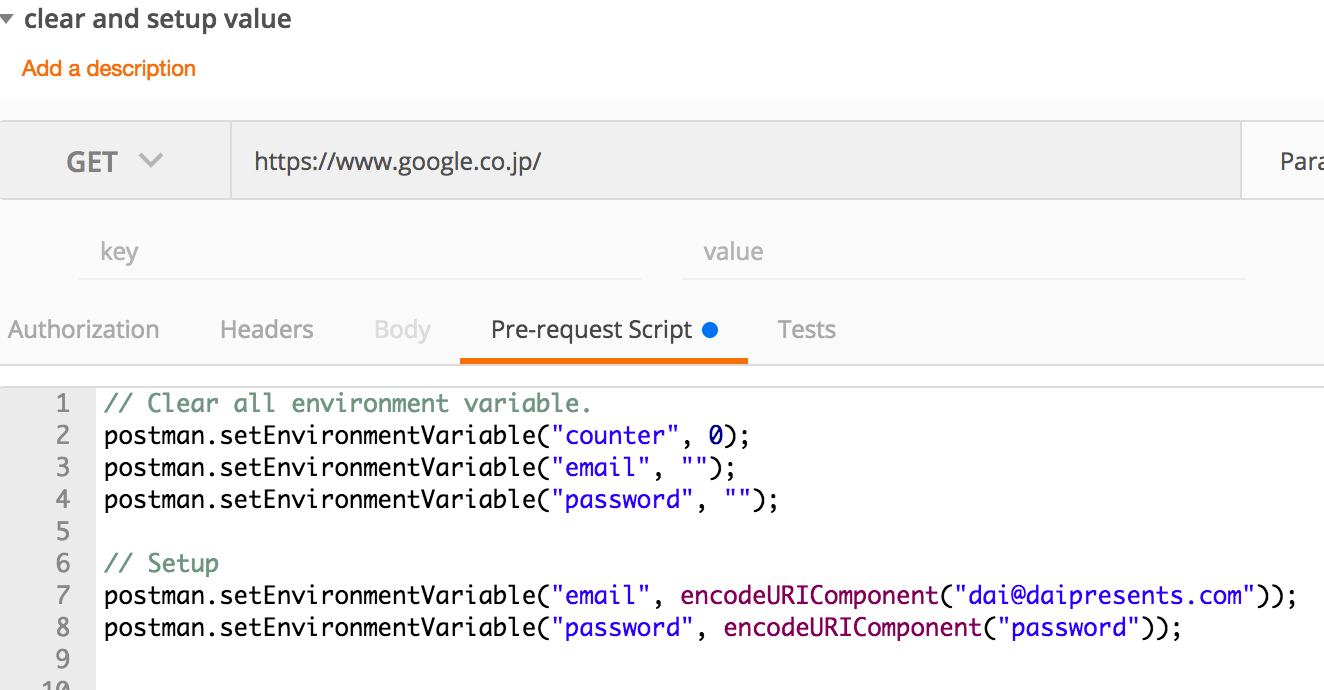Screen dimensions: 1324x690
Task: Focus the key parameter input field
Action: [x=360, y=252]
